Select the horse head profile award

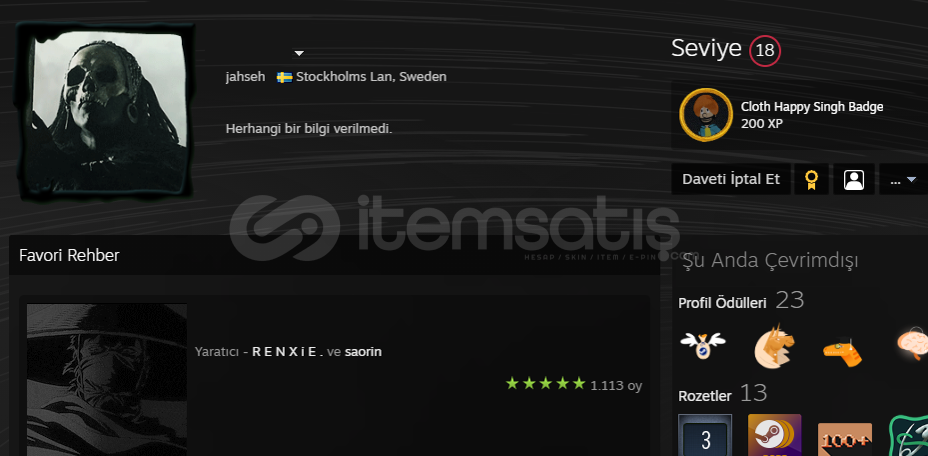(x=774, y=346)
